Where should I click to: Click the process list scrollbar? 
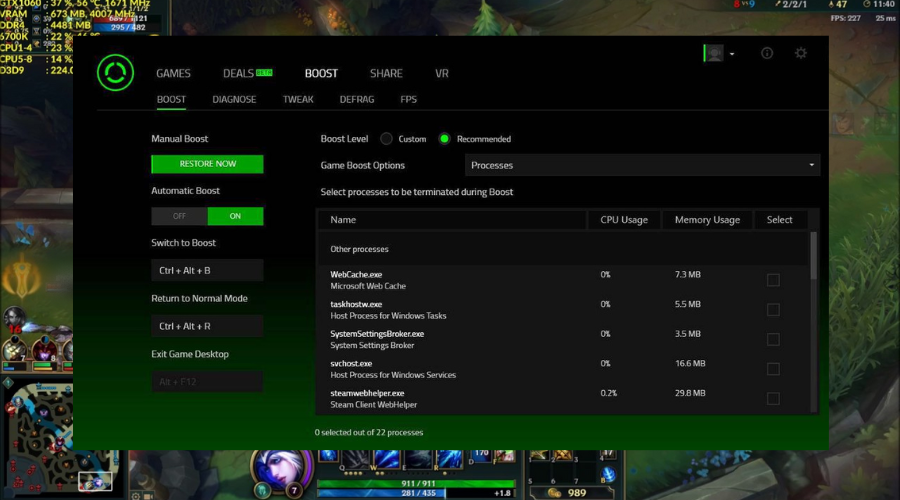813,255
